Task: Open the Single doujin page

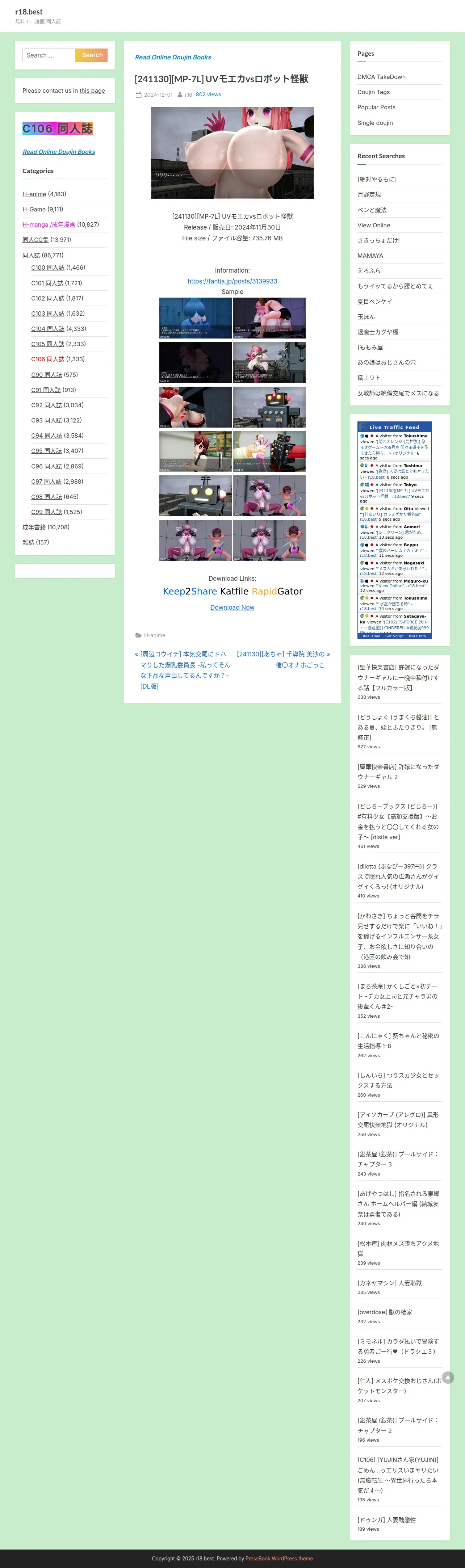Action: click(375, 123)
